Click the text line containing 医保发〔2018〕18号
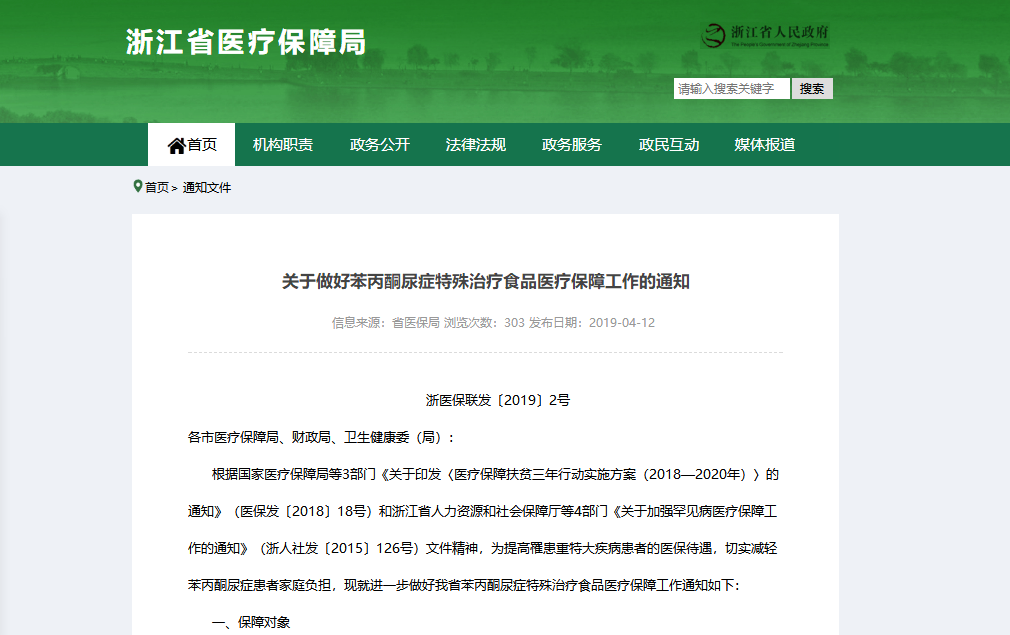Viewport: 1010px width, 635px height. (x=482, y=511)
